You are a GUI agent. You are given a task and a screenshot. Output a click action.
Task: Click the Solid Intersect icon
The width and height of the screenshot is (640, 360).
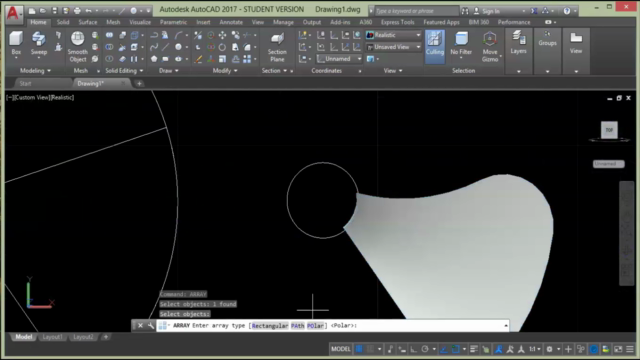pos(109,59)
